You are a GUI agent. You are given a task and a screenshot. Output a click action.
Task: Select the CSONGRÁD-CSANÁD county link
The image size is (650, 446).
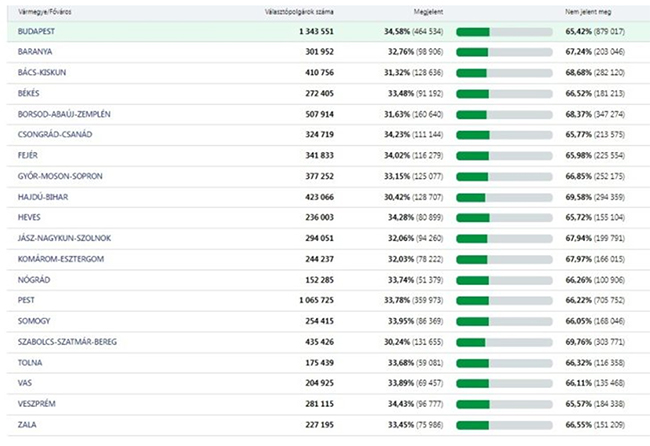point(54,135)
